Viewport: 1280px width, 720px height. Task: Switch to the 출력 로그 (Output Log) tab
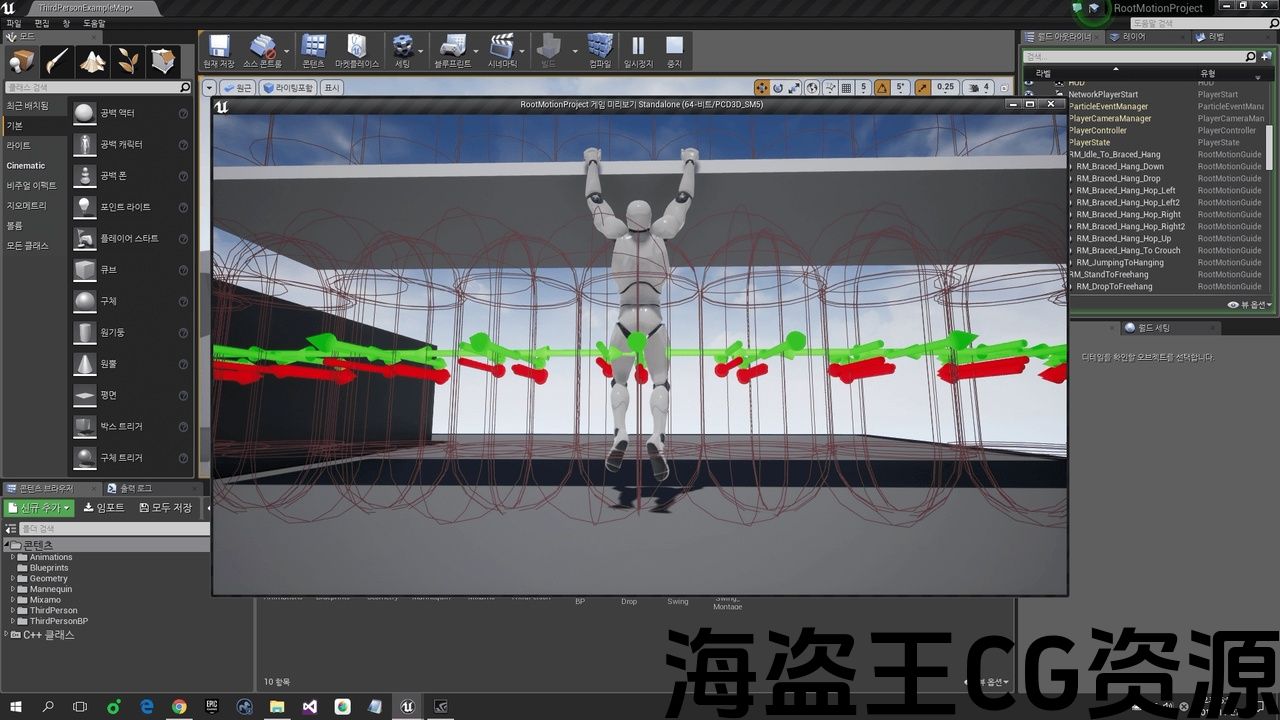point(136,488)
